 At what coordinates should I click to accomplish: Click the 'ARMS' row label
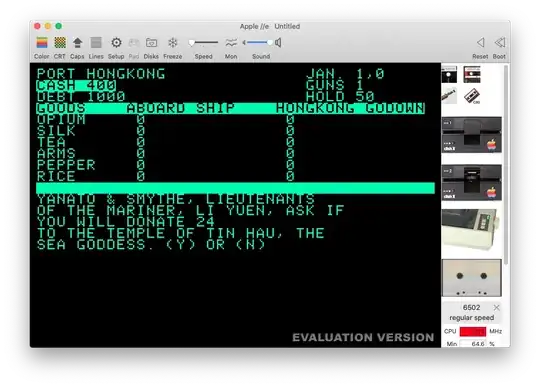point(56,154)
